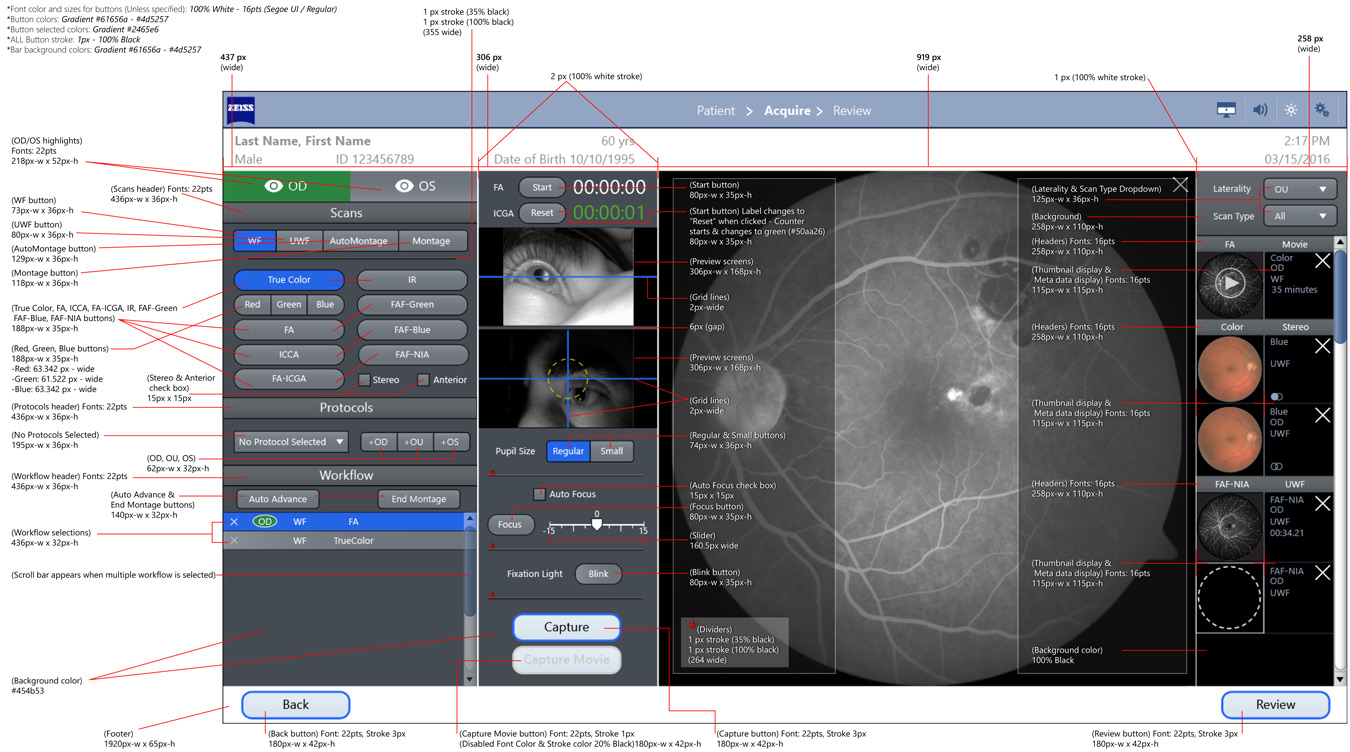Open the Laterality OU dropdown
The image size is (1350, 752).
(x=1300, y=189)
